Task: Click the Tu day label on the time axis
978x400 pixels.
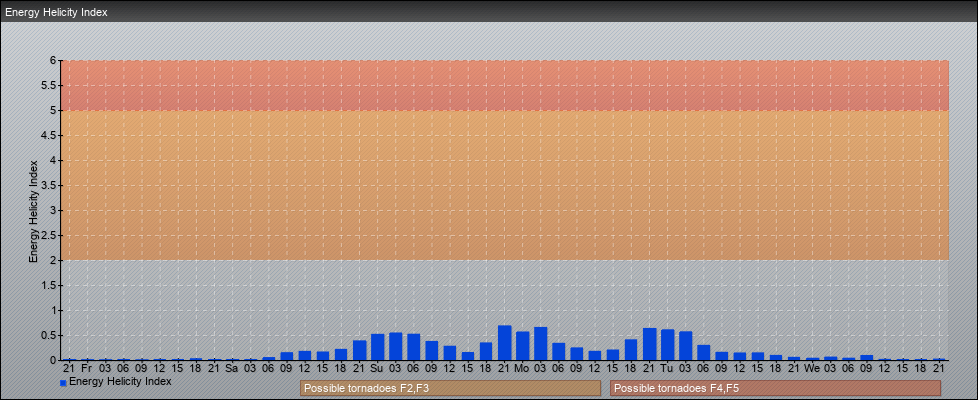Action: point(667,369)
